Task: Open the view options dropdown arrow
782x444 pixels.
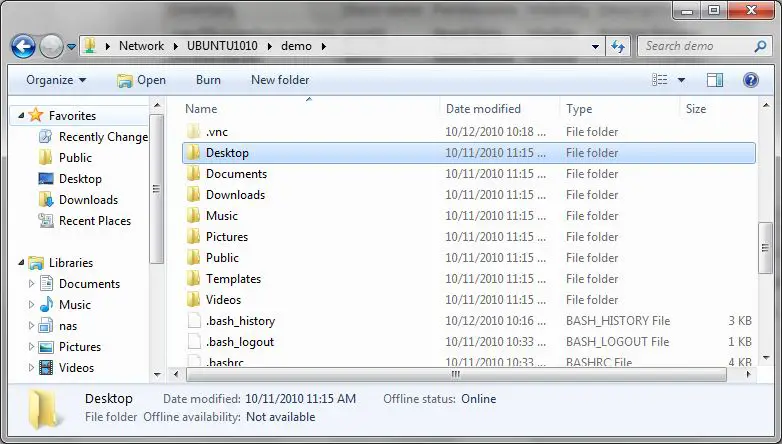Action: click(x=682, y=80)
